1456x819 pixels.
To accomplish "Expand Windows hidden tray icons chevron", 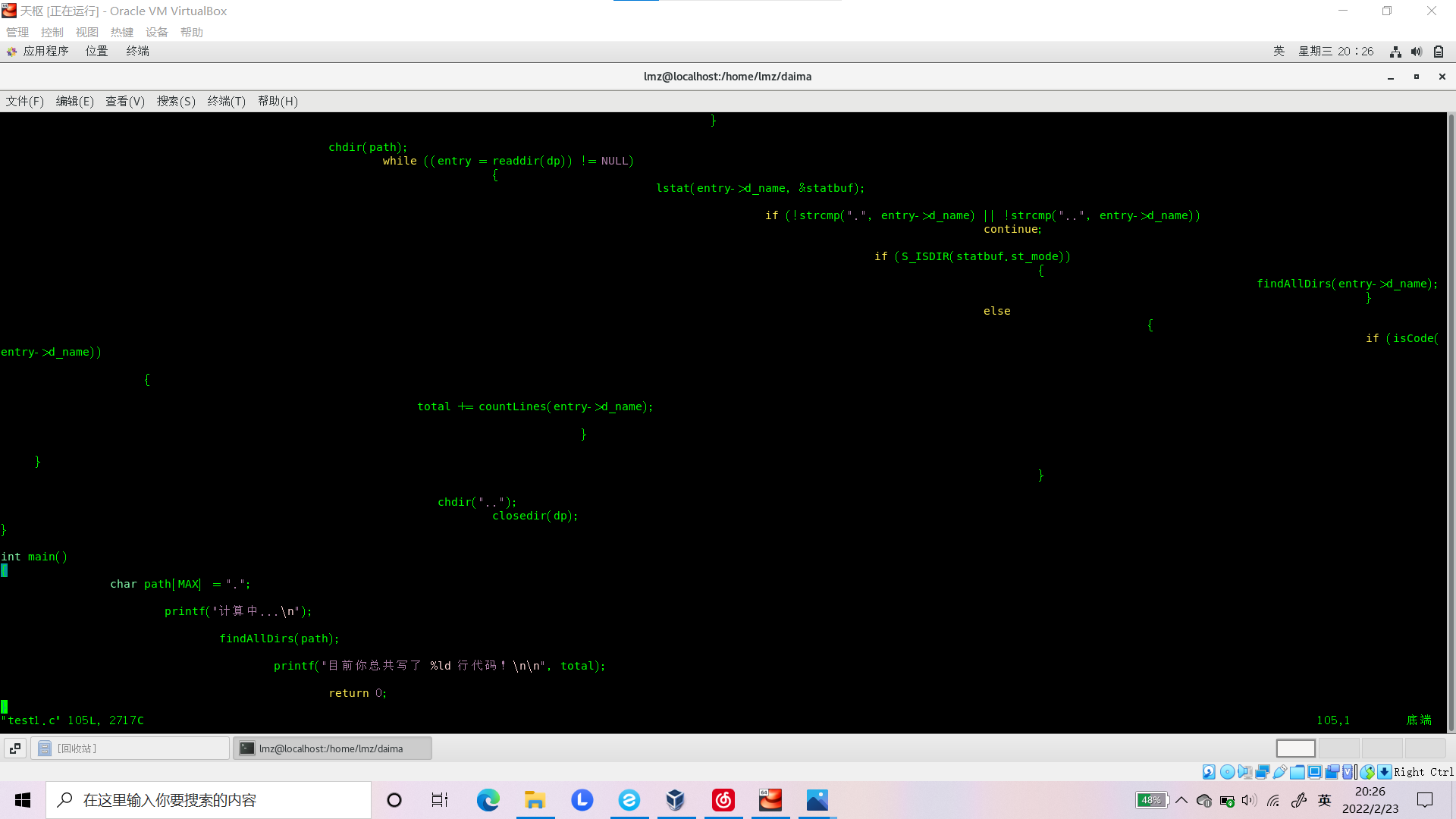I will click(1181, 800).
